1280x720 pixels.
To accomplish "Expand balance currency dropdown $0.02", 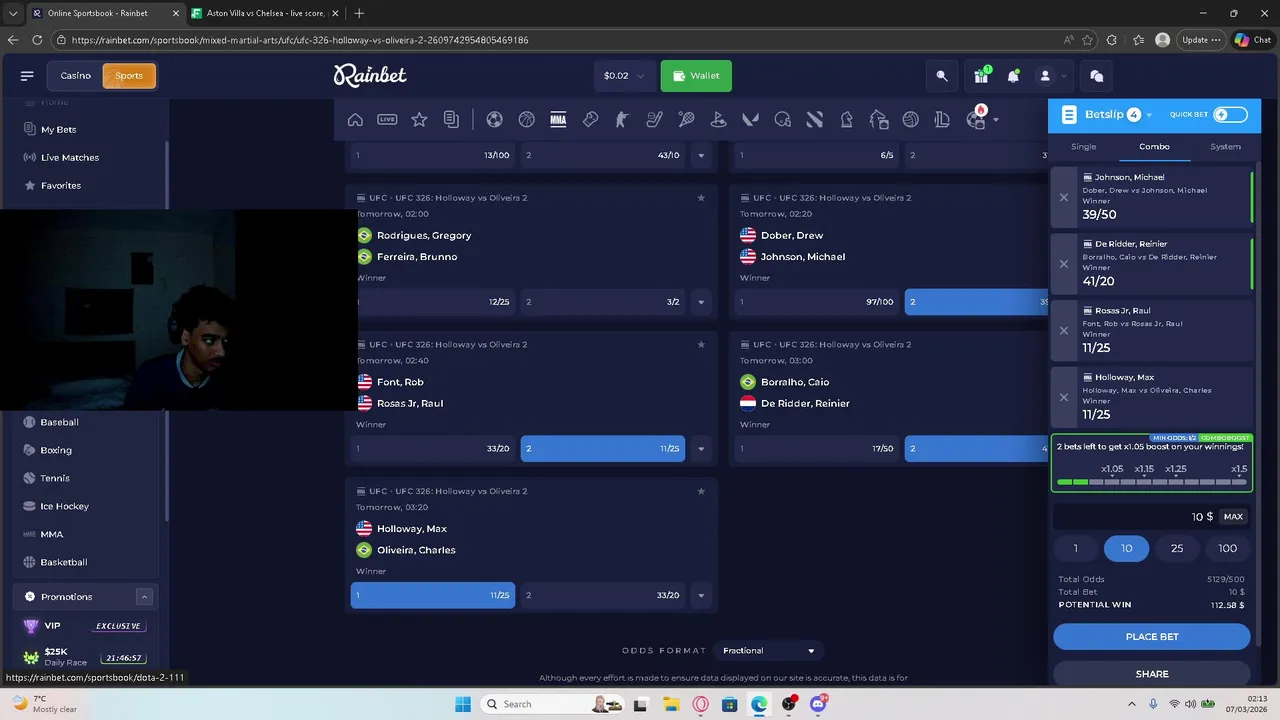I will pyautogui.click(x=625, y=76).
